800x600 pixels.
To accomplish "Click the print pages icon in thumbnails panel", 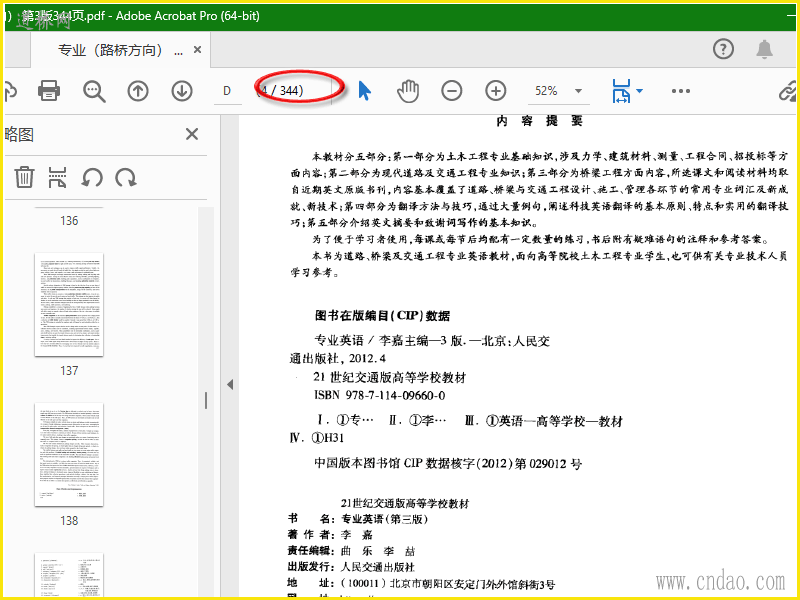I will [x=57, y=178].
